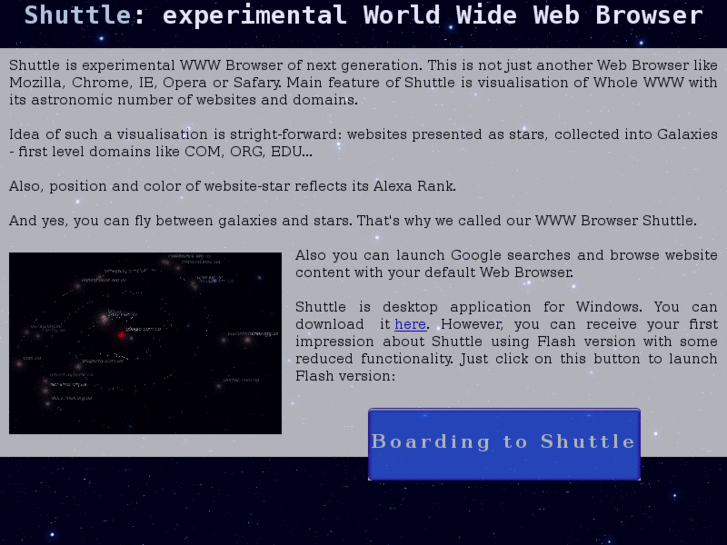The height and width of the screenshot is (545, 727).
Task: Click the sentence 'Also, position and color of website-star reflects its Alexa Rank.'
Action: pos(232,186)
